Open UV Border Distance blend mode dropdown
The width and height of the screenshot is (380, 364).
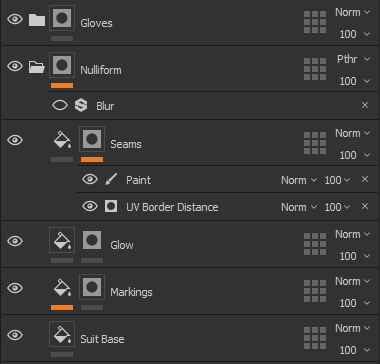pos(299,207)
